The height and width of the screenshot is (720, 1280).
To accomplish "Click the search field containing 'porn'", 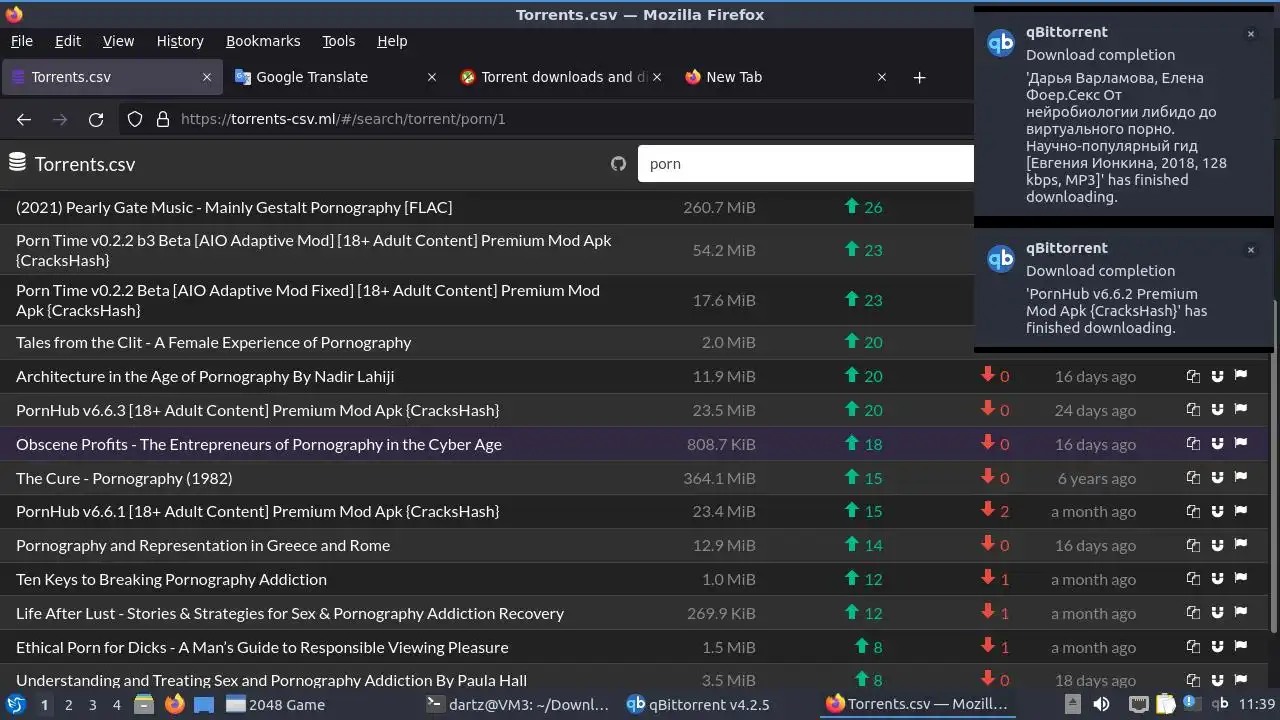I will click(800, 164).
